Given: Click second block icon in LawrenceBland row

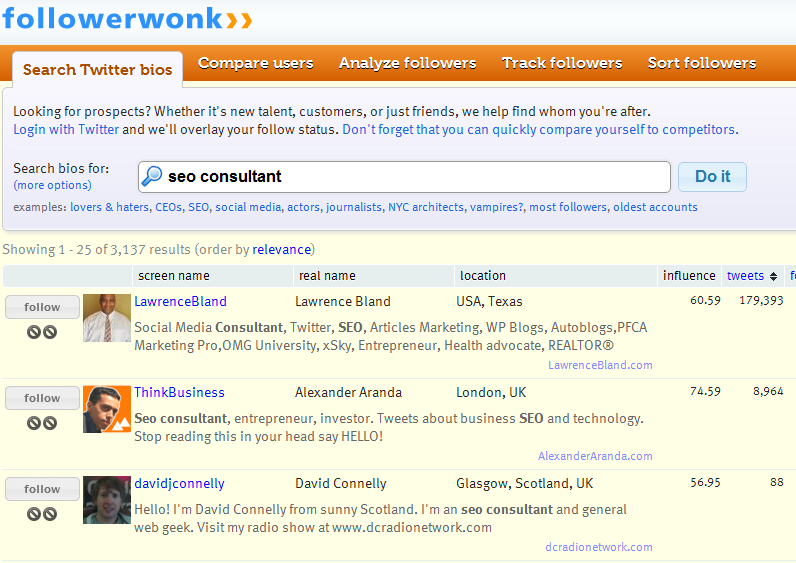Looking at the screenshot, I should coord(50,332).
